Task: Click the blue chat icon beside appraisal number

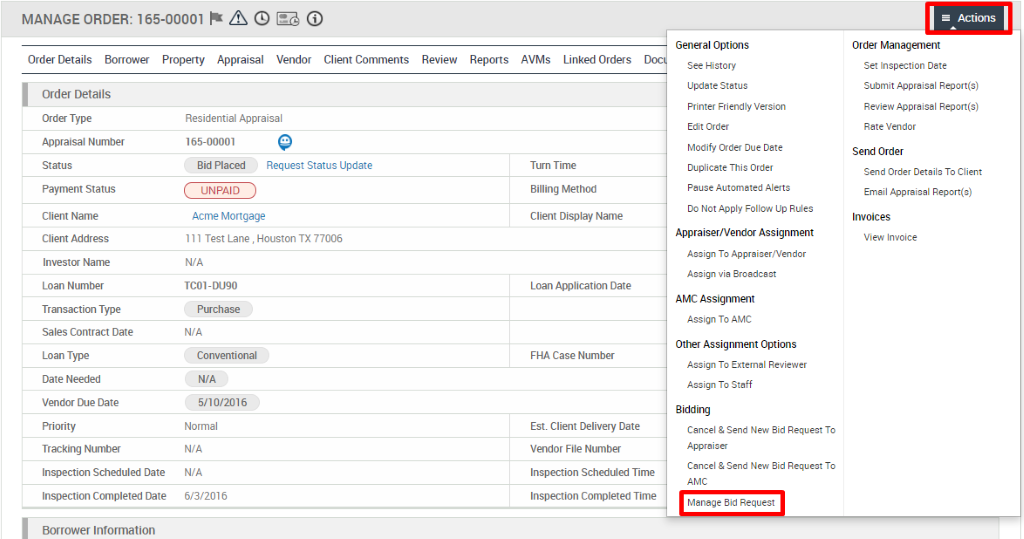Action: [x=285, y=142]
